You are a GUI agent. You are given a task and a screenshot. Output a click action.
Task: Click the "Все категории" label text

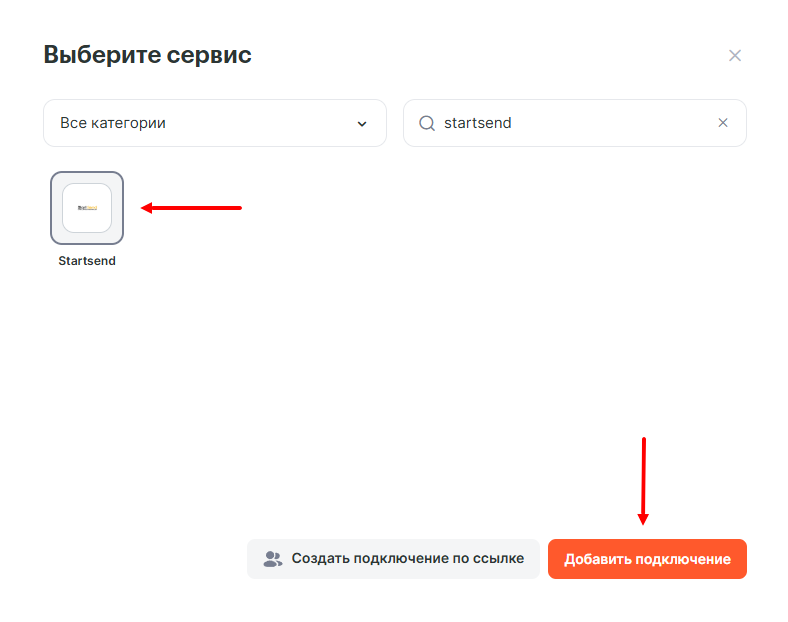click(x=113, y=123)
